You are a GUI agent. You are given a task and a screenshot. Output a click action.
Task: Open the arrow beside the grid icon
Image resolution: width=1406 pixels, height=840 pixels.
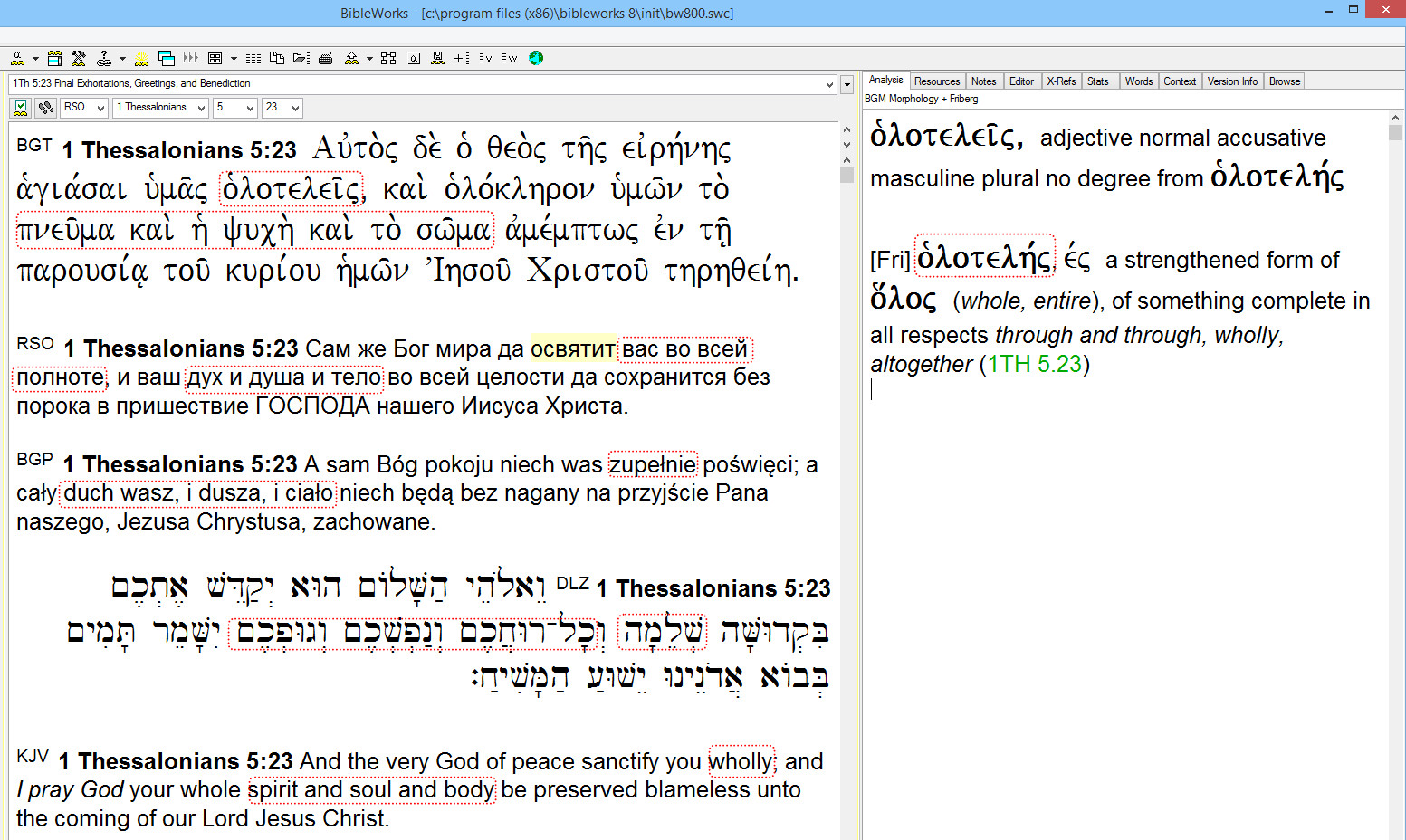pyautogui.click(x=234, y=59)
